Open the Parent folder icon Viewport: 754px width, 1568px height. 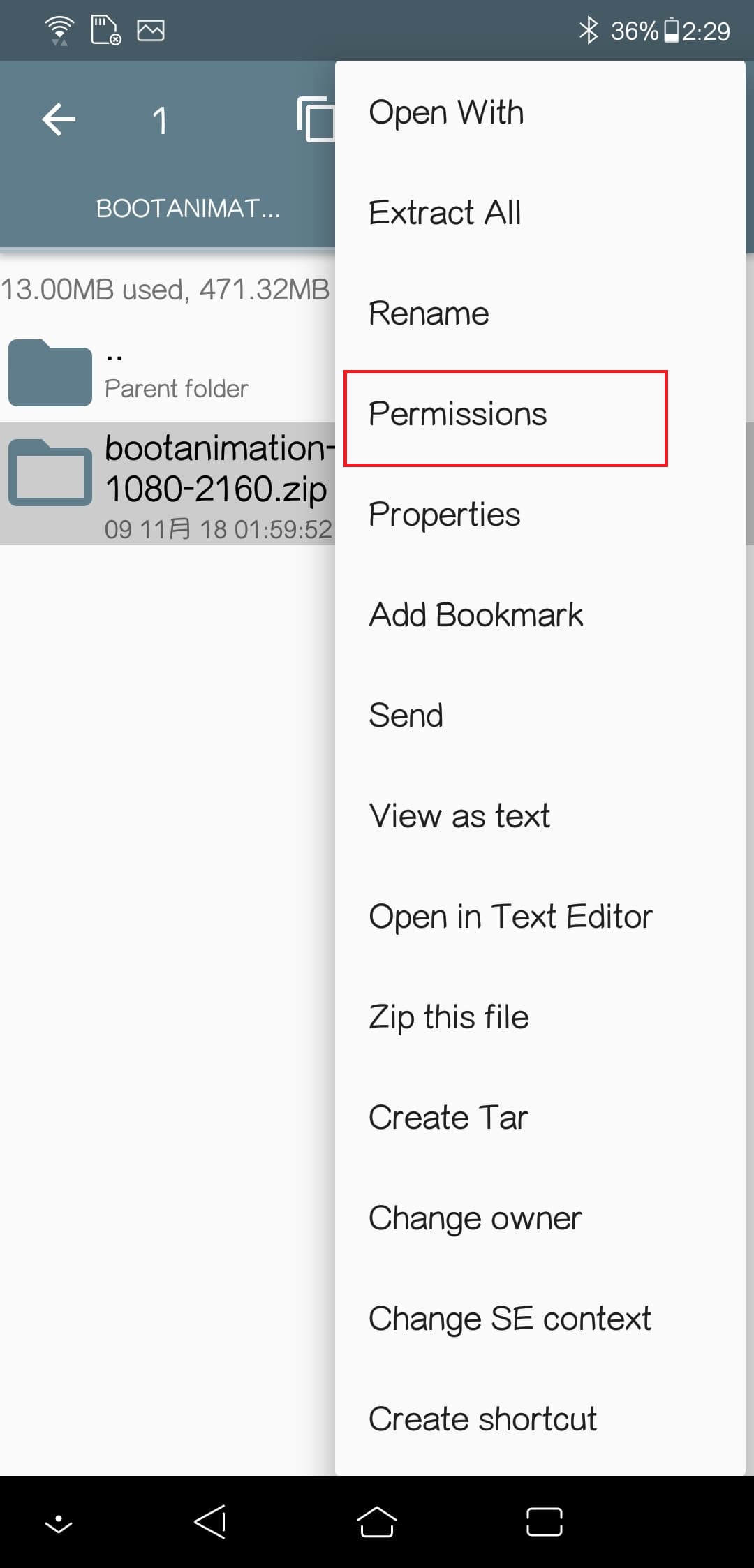50,372
